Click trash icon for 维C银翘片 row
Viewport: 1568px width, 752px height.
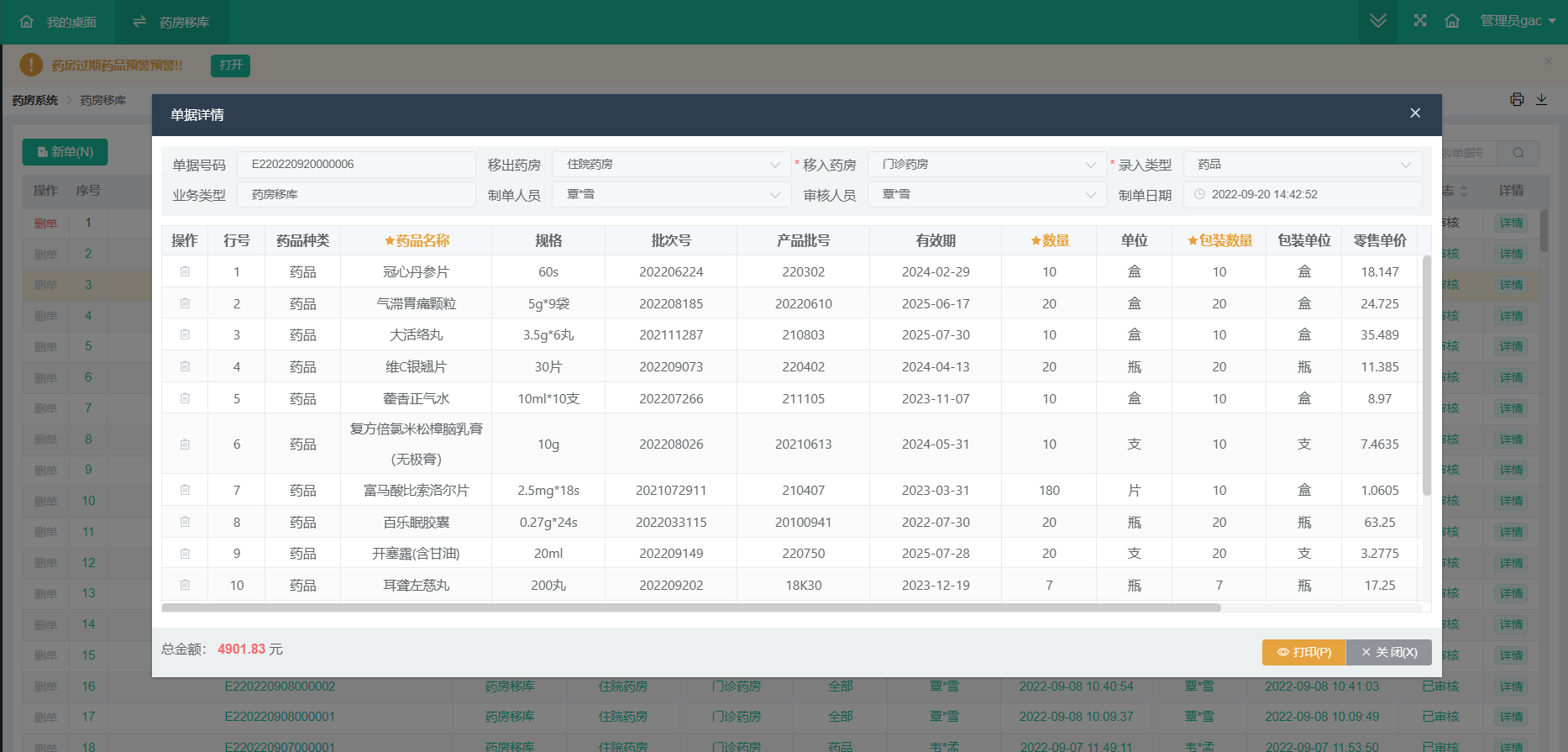(185, 366)
